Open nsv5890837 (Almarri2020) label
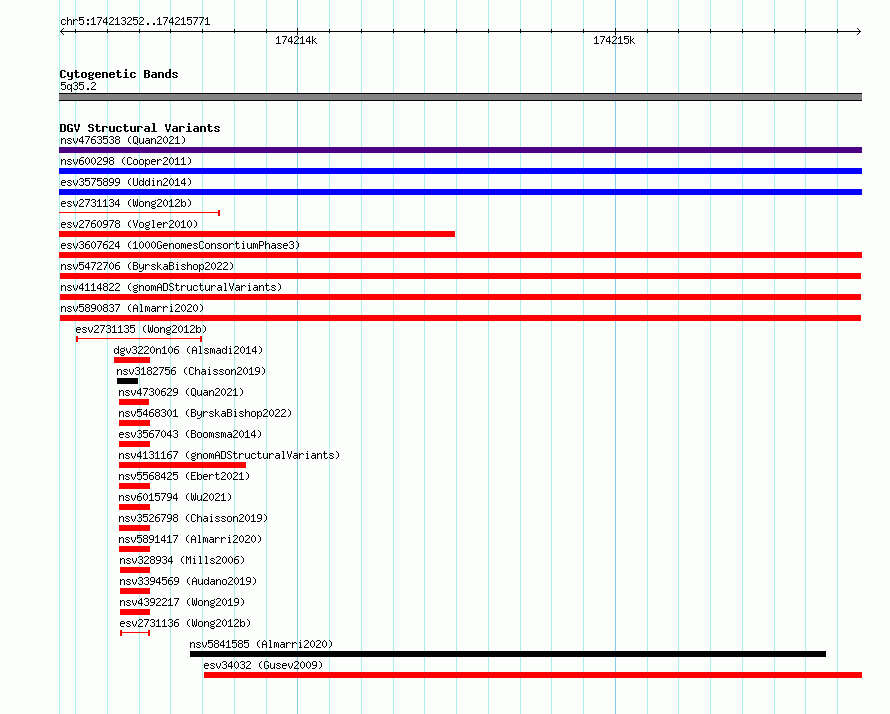 [132, 308]
